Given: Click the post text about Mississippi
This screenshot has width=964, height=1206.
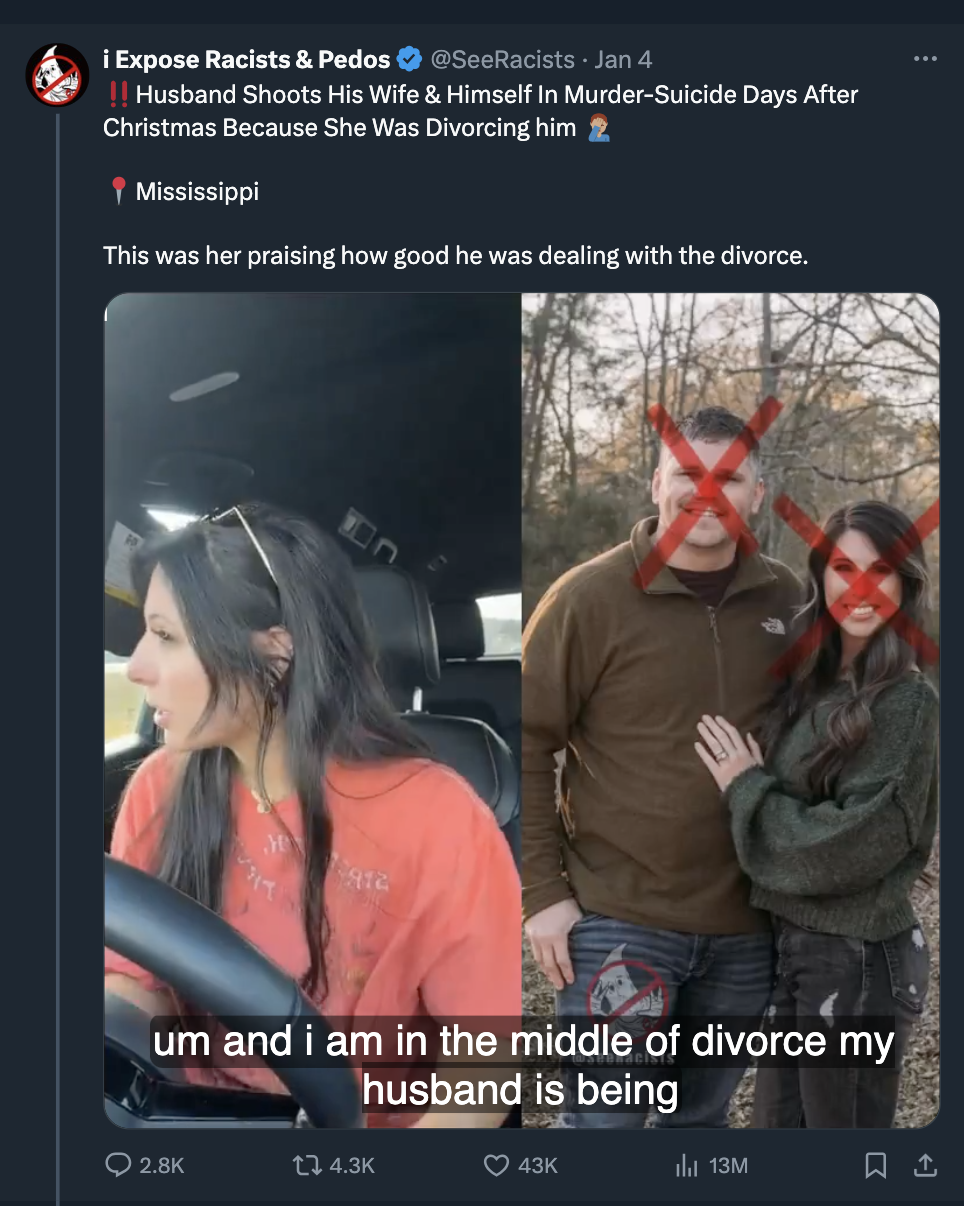Looking at the screenshot, I should pyautogui.click(x=197, y=191).
